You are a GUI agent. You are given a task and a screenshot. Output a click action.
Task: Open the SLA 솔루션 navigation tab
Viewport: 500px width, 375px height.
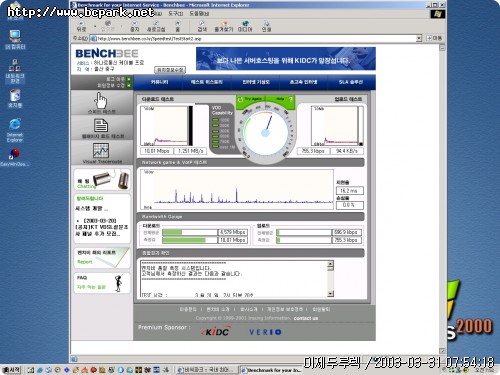[351, 82]
